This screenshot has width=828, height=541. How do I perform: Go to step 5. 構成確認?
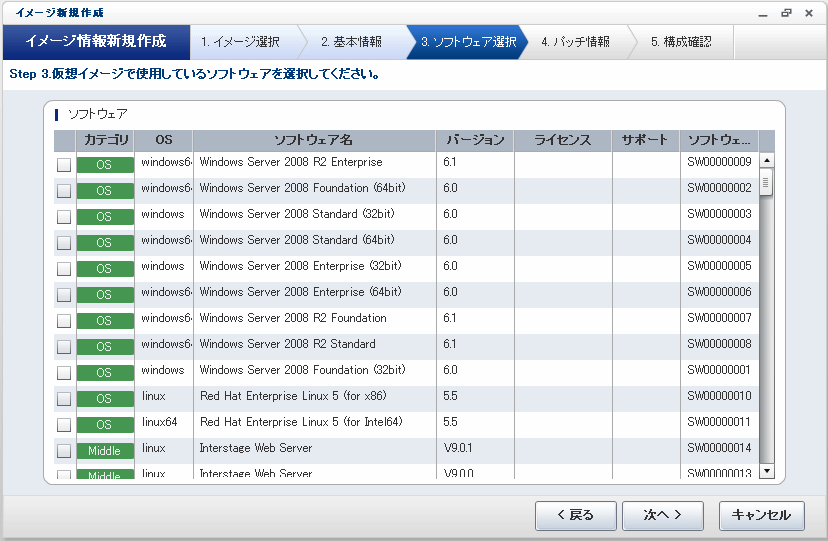(681, 42)
